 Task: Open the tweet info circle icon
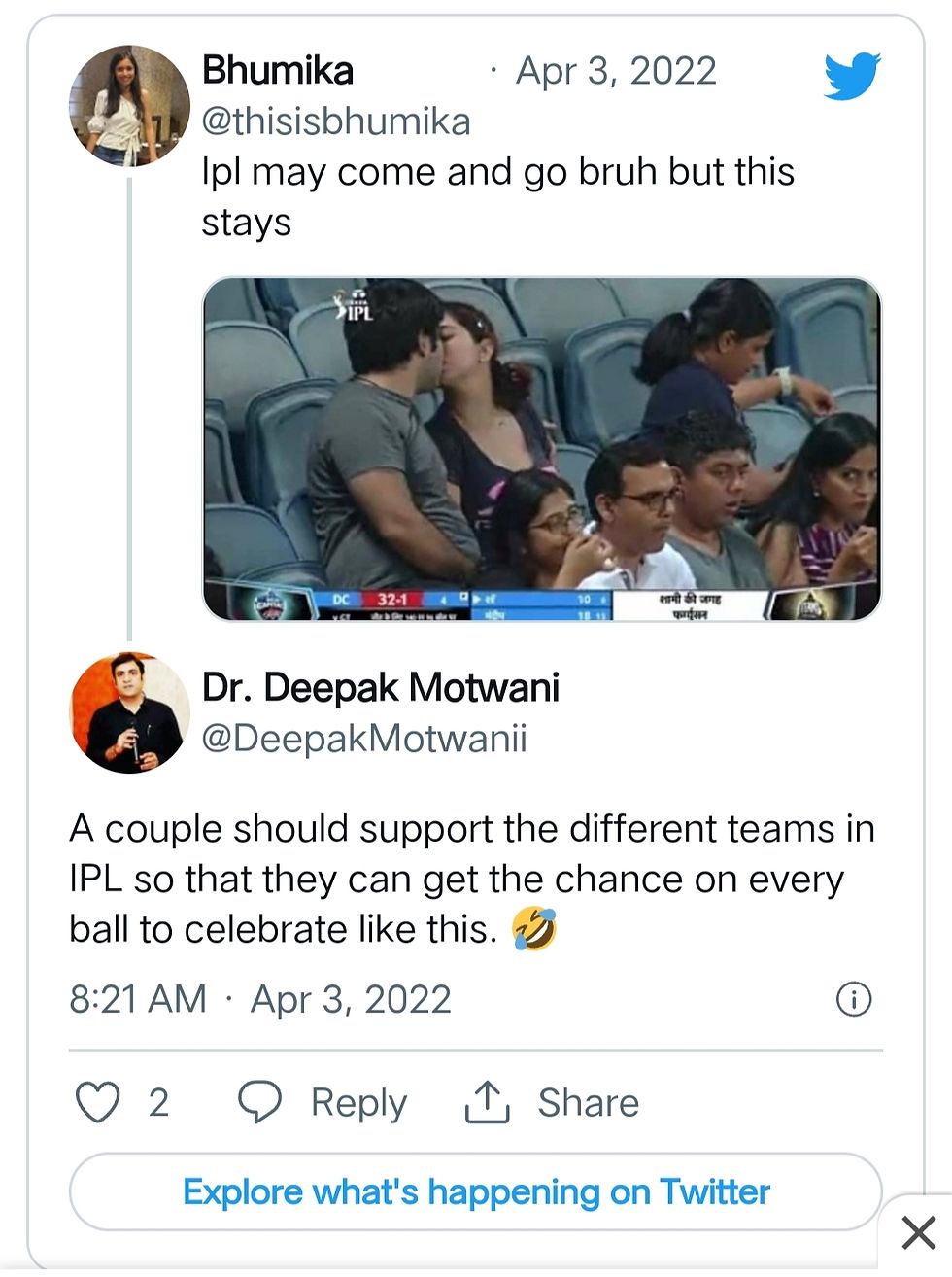(x=854, y=999)
